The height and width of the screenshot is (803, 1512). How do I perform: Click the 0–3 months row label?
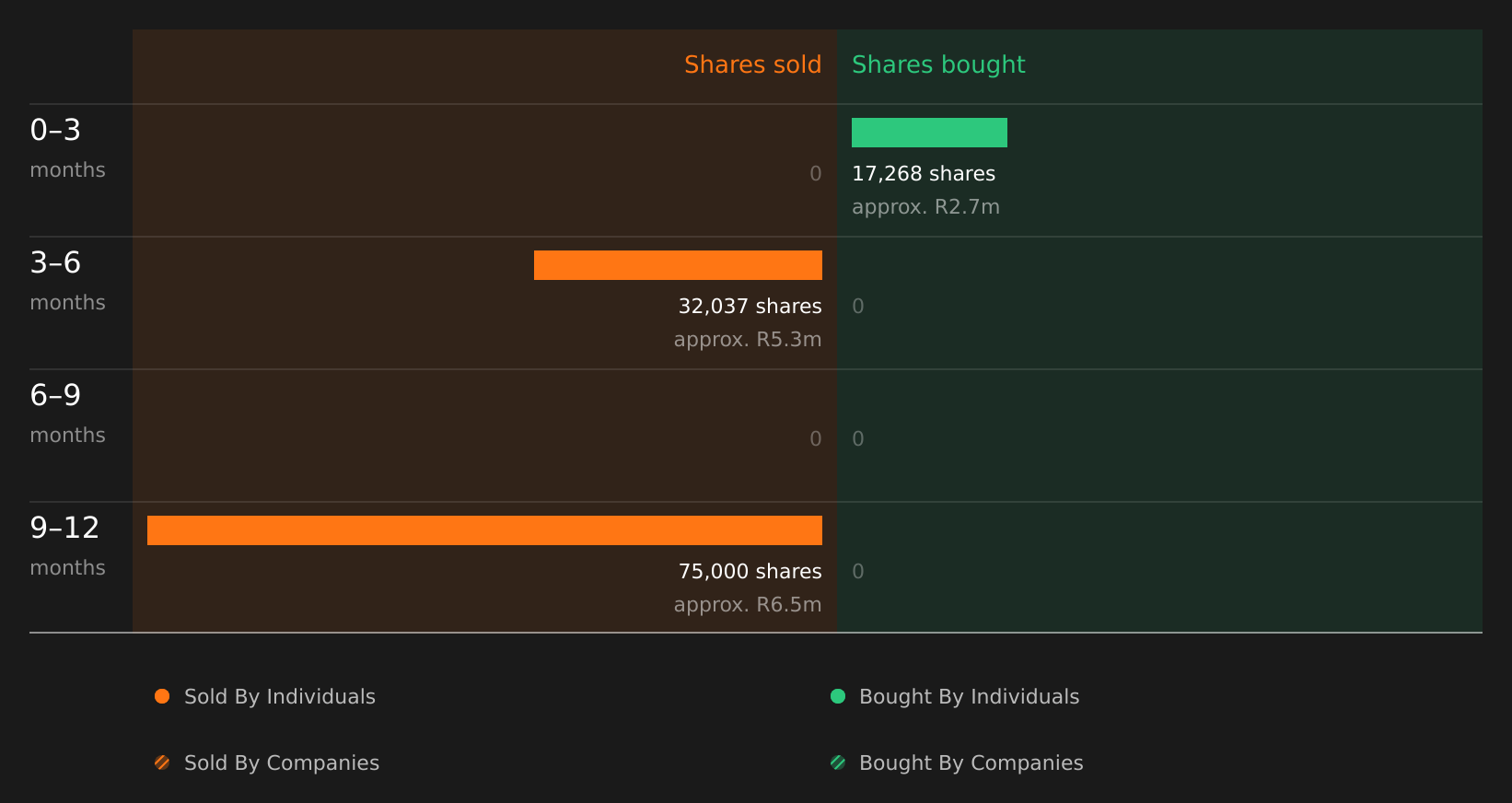(67, 148)
